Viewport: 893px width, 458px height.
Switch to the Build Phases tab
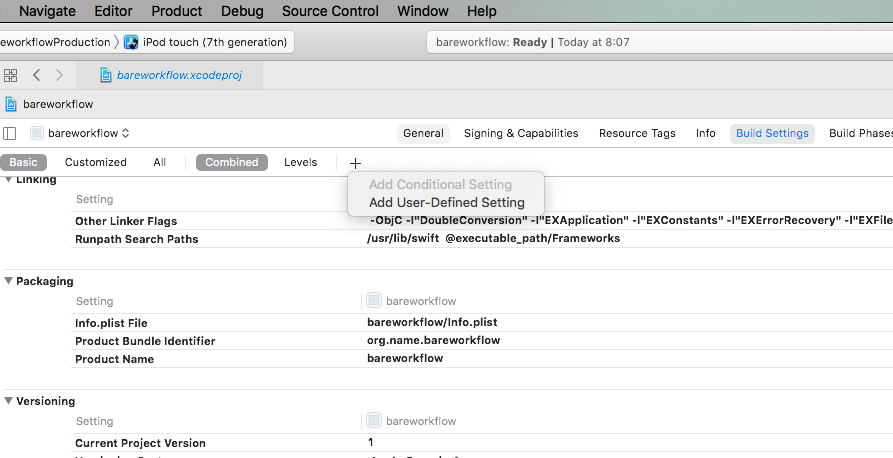[x=861, y=133]
